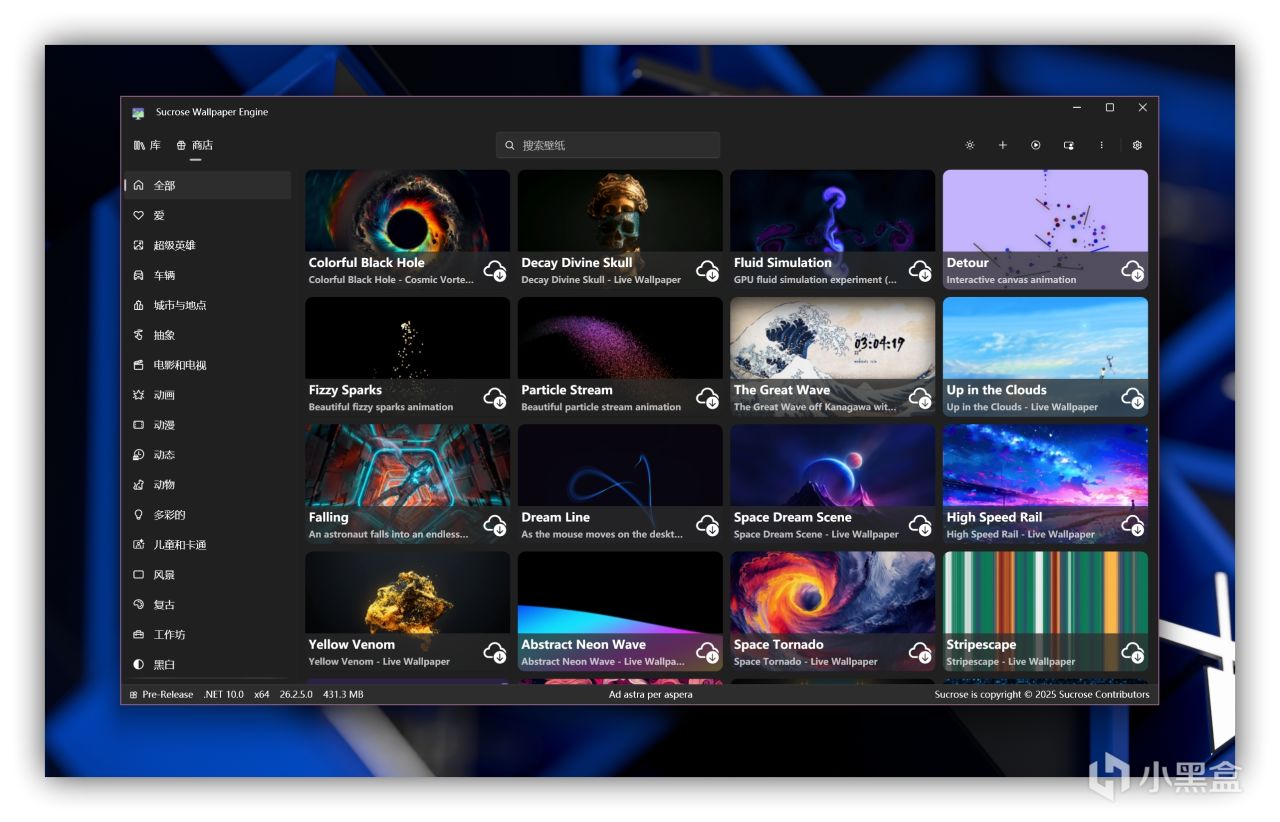Show the 城市与地点 category
1280x822 pixels.
coord(208,305)
